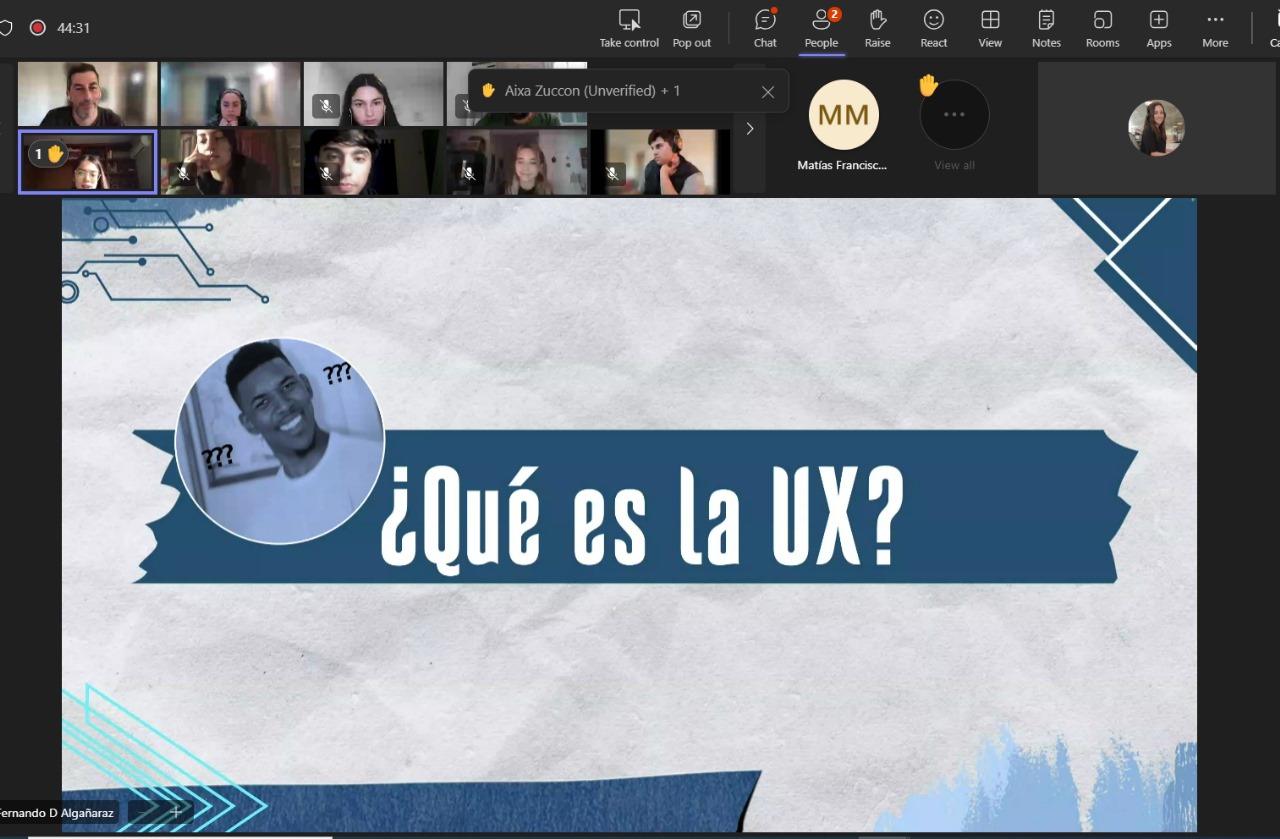
Task: Dismiss the Aixa Zuccon raised-hand notification
Action: [x=767, y=91]
